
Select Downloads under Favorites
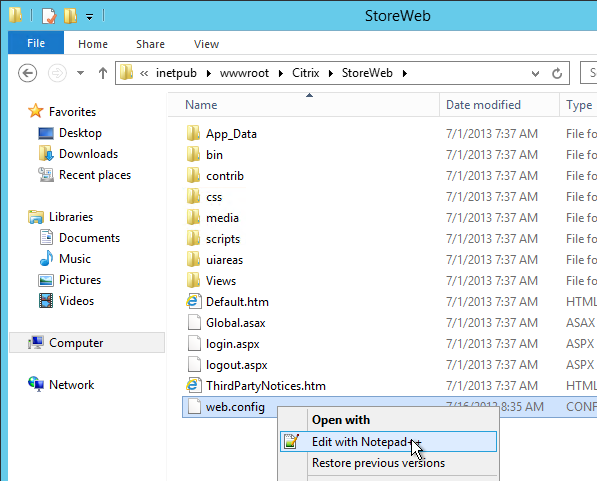pyautogui.click(x=88, y=154)
